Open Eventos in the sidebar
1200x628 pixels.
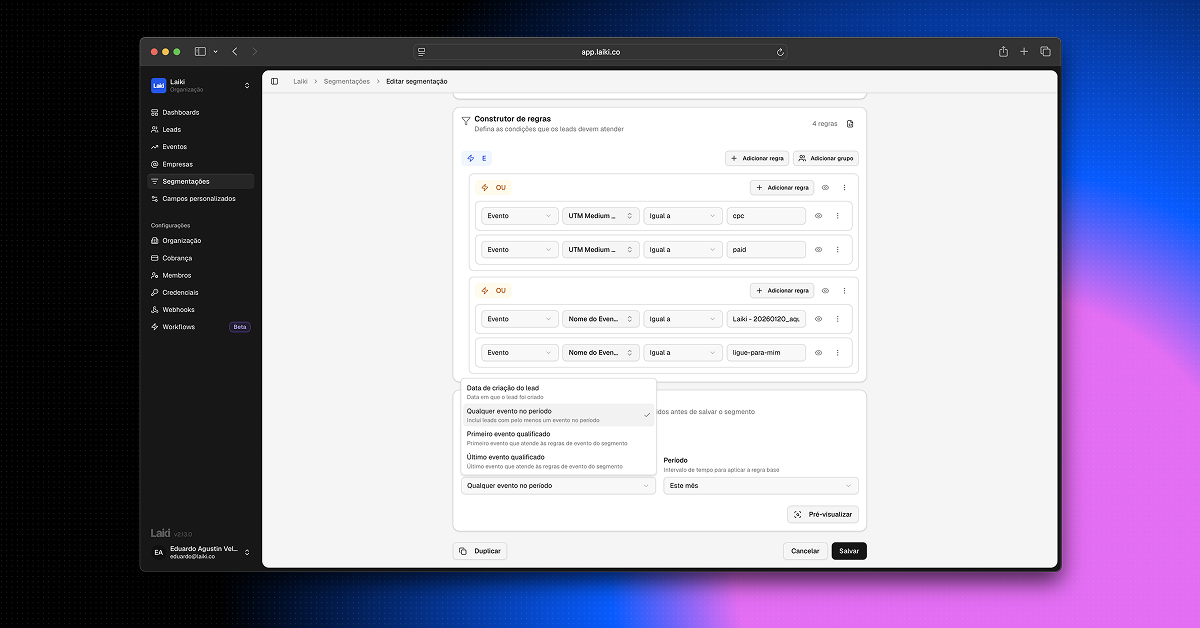coord(200,147)
